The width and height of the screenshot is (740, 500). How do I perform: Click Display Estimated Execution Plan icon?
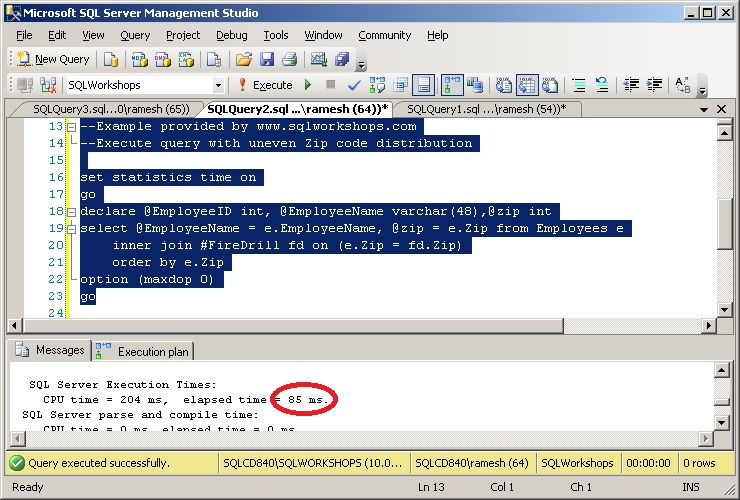[377, 85]
